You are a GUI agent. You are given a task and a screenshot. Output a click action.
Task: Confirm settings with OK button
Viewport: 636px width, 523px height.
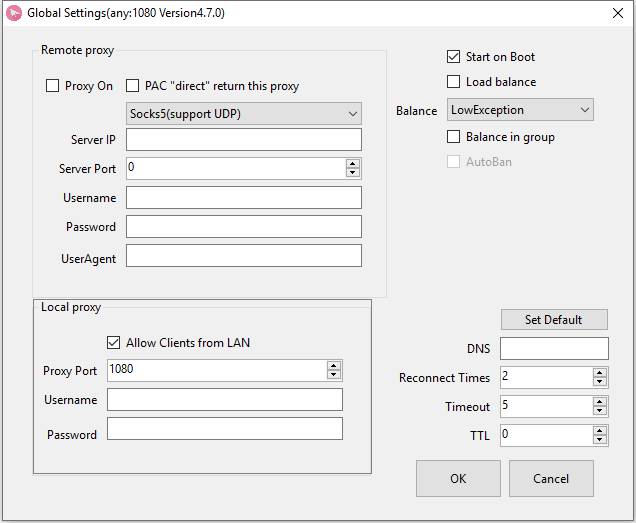(x=458, y=478)
